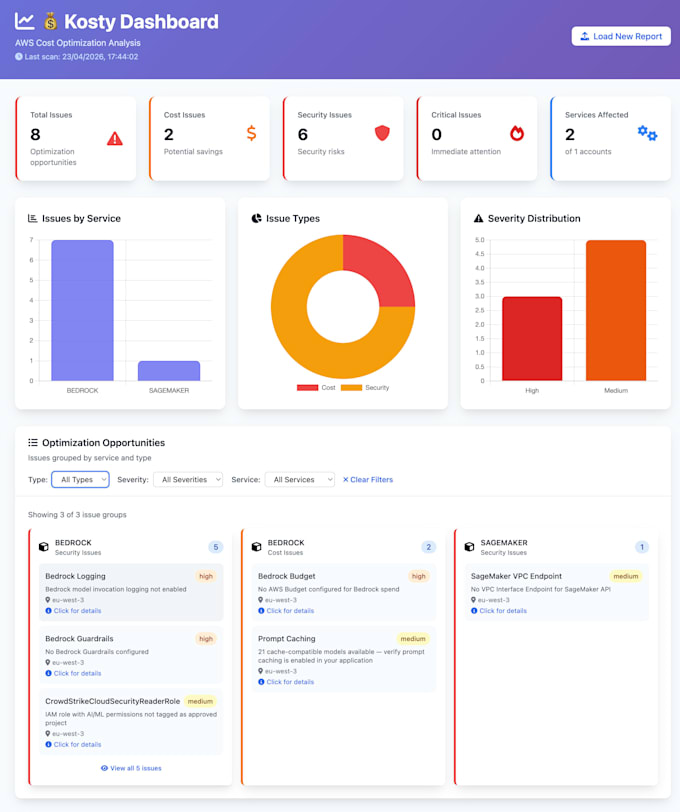Click the orange dollar sign icon in Cost Issues
This screenshot has width=680, height=812.
pyautogui.click(x=251, y=133)
